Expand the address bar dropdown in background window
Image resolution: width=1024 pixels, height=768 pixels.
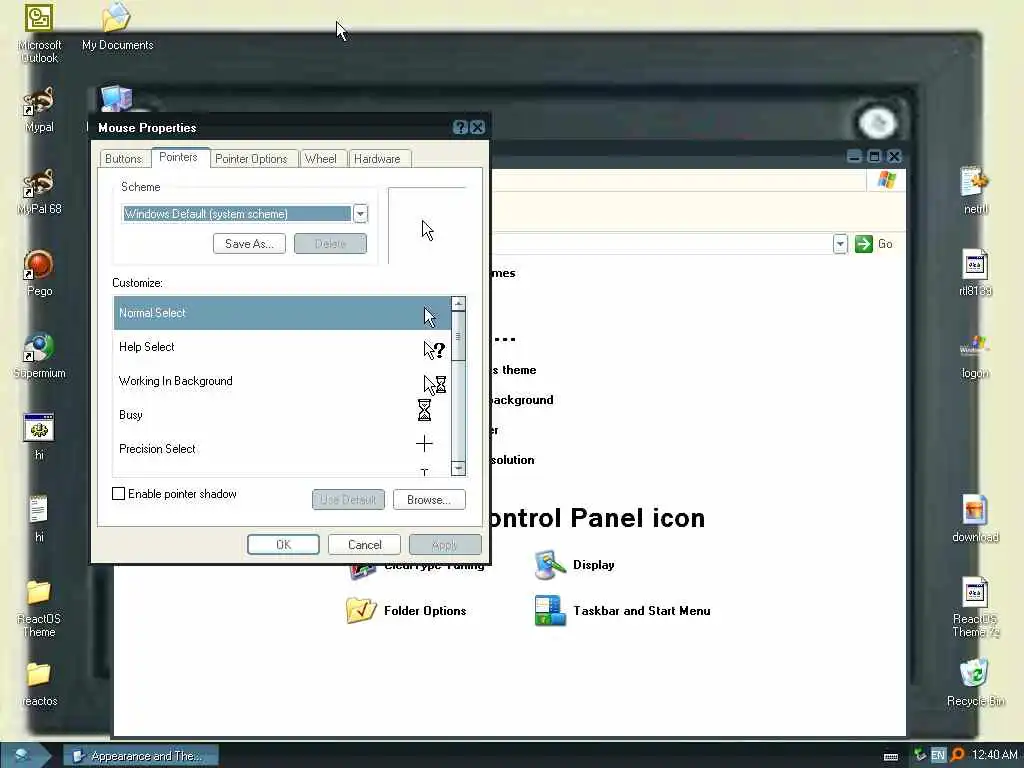[x=840, y=244]
